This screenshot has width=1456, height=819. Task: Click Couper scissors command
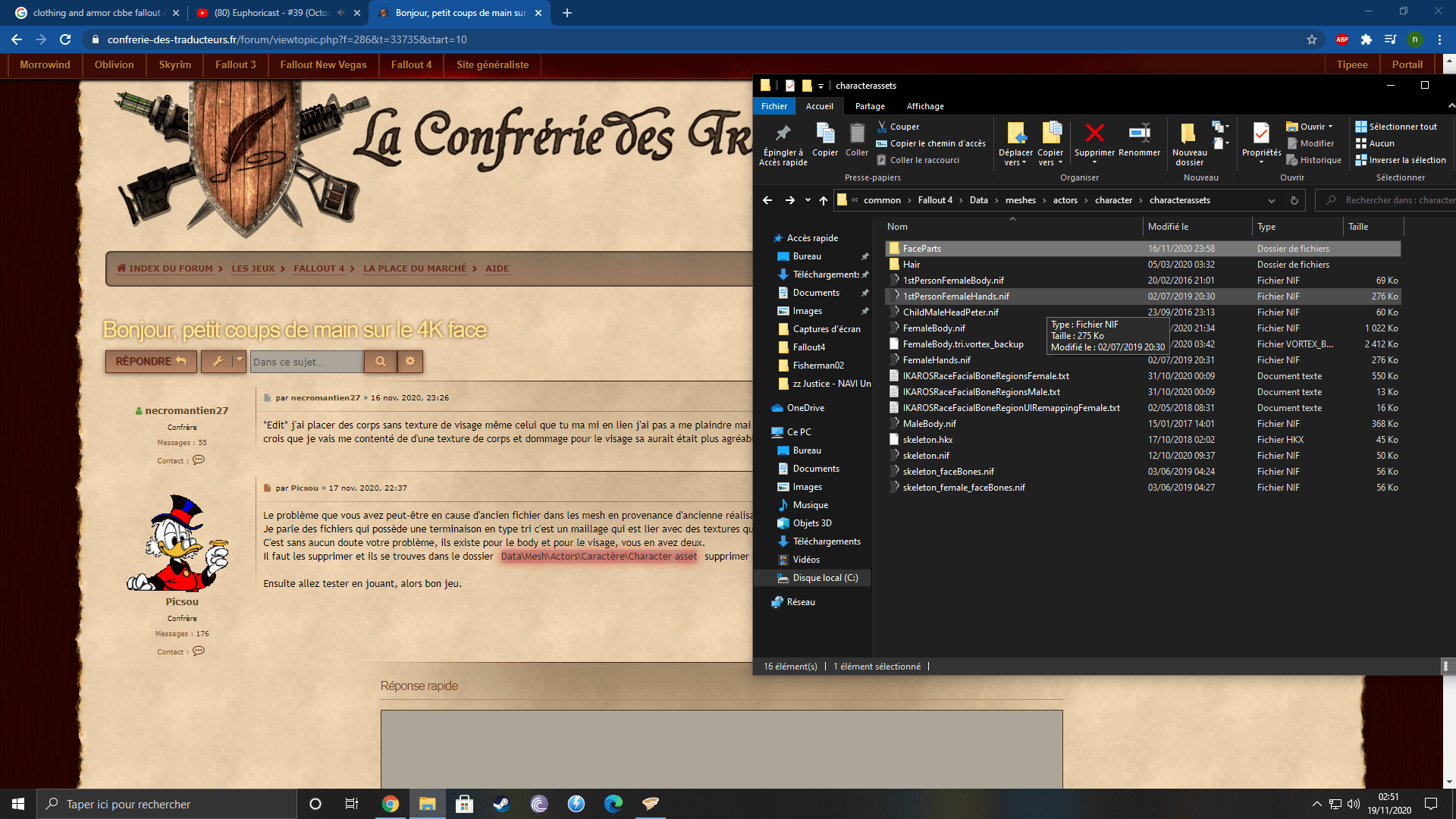898,127
